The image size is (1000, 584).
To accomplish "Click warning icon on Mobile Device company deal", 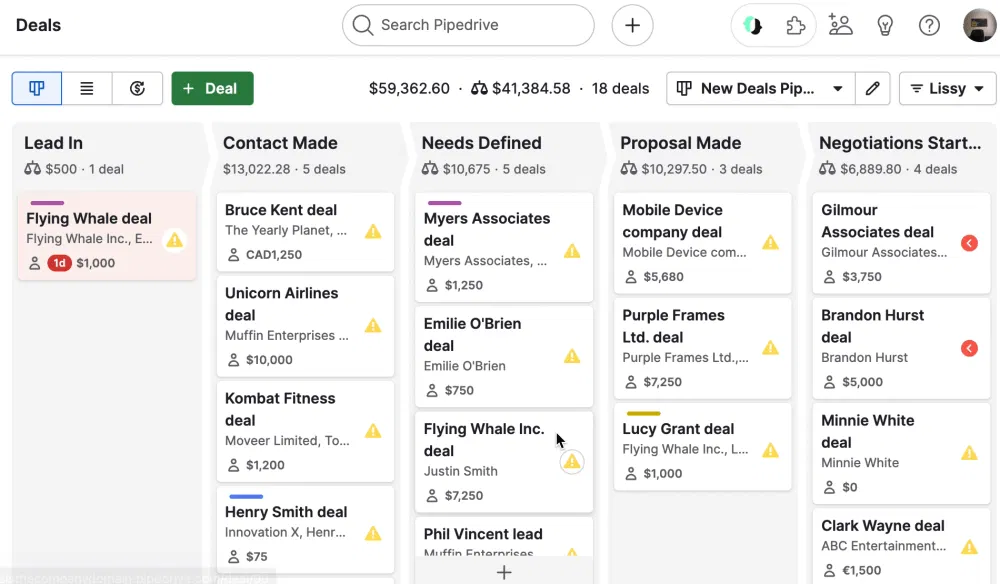I will [770, 243].
